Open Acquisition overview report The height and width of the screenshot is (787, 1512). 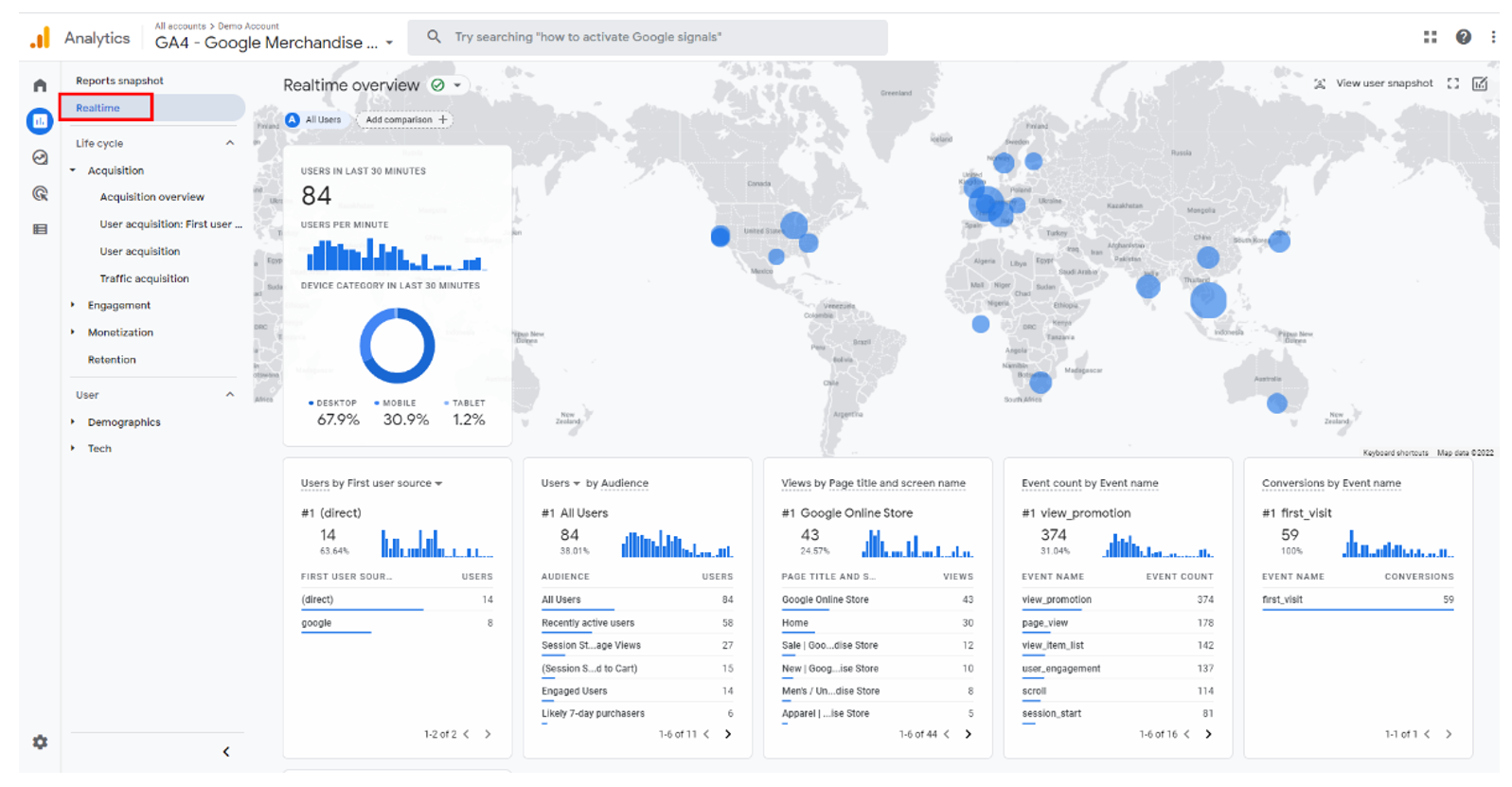pyautogui.click(x=152, y=197)
